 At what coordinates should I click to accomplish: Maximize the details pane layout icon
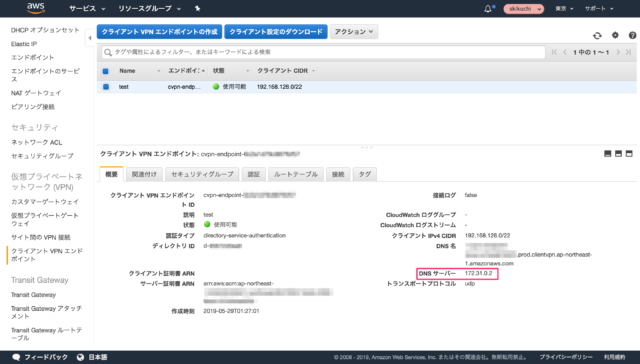[x=629, y=154]
